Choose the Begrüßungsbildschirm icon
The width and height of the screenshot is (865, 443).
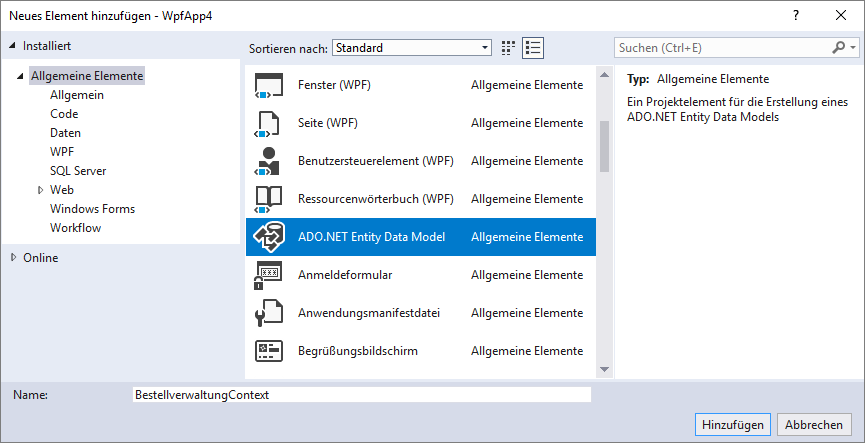point(270,351)
